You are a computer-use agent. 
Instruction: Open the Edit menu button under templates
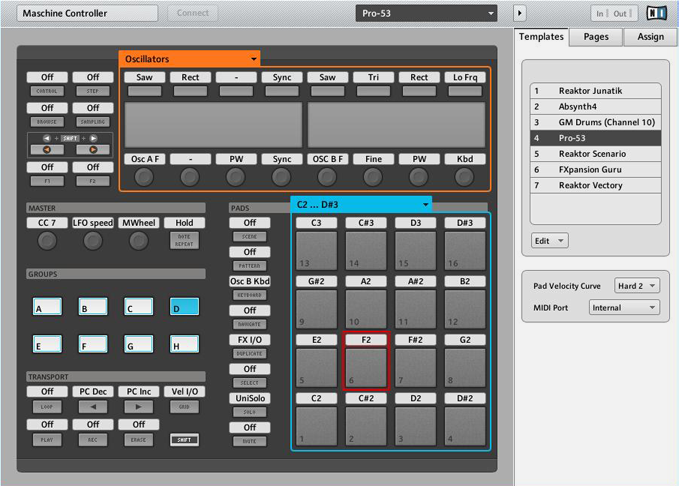click(549, 241)
